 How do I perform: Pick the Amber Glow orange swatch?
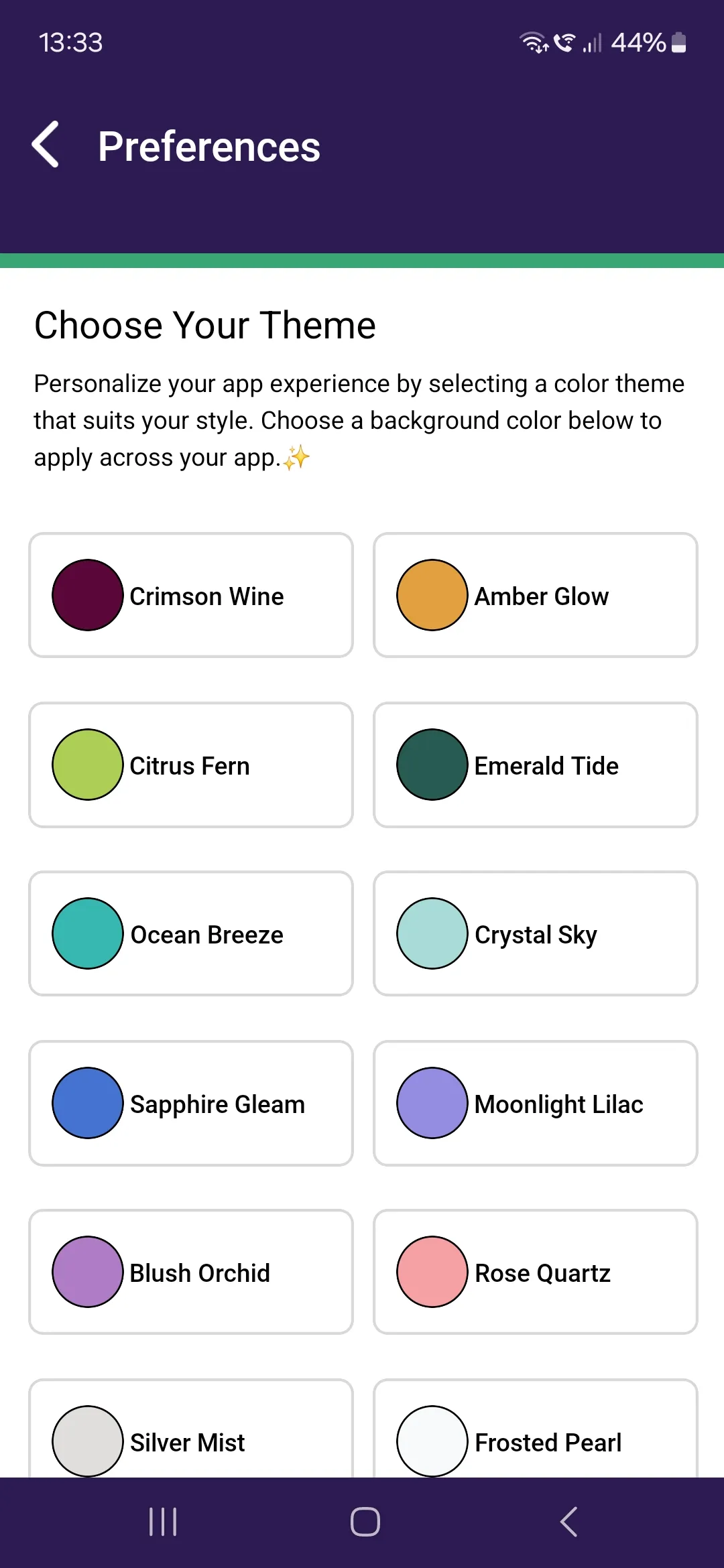432,595
